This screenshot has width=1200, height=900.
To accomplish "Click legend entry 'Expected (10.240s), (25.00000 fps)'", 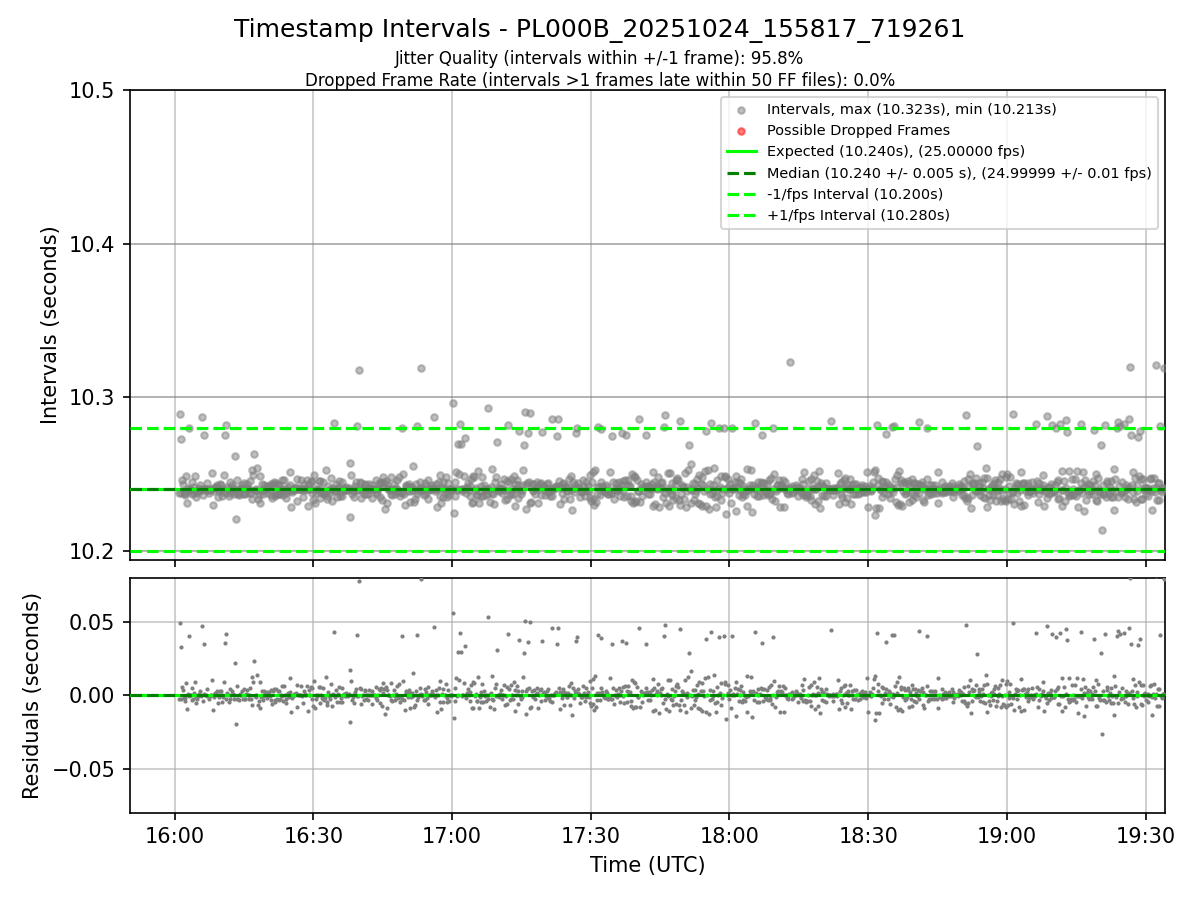I will (x=896, y=151).
